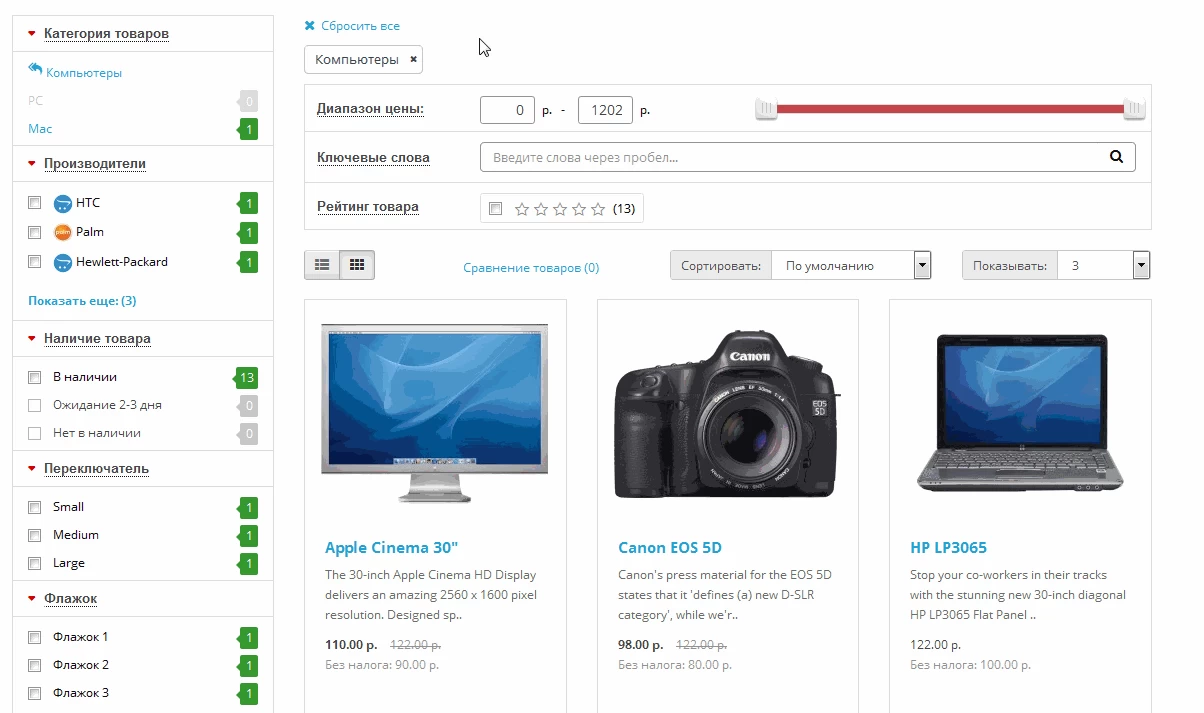Click the red price range slider bar
The image size is (1204, 713).
click(950, 109)
